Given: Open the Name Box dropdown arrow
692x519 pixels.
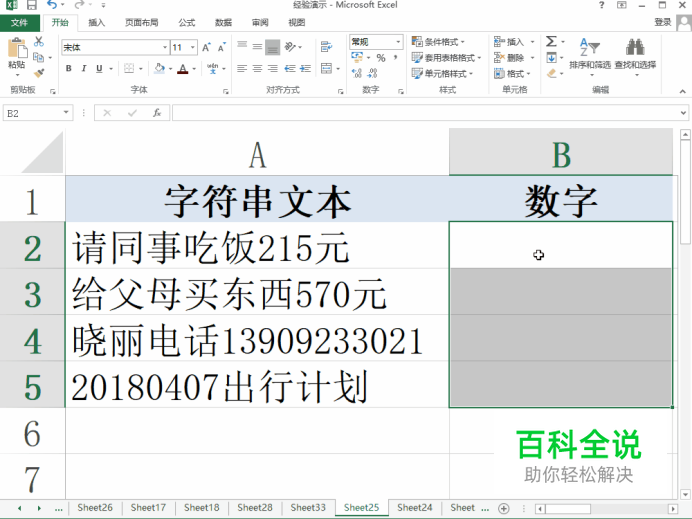Looking at the screenshot, I should click(66, 113).
